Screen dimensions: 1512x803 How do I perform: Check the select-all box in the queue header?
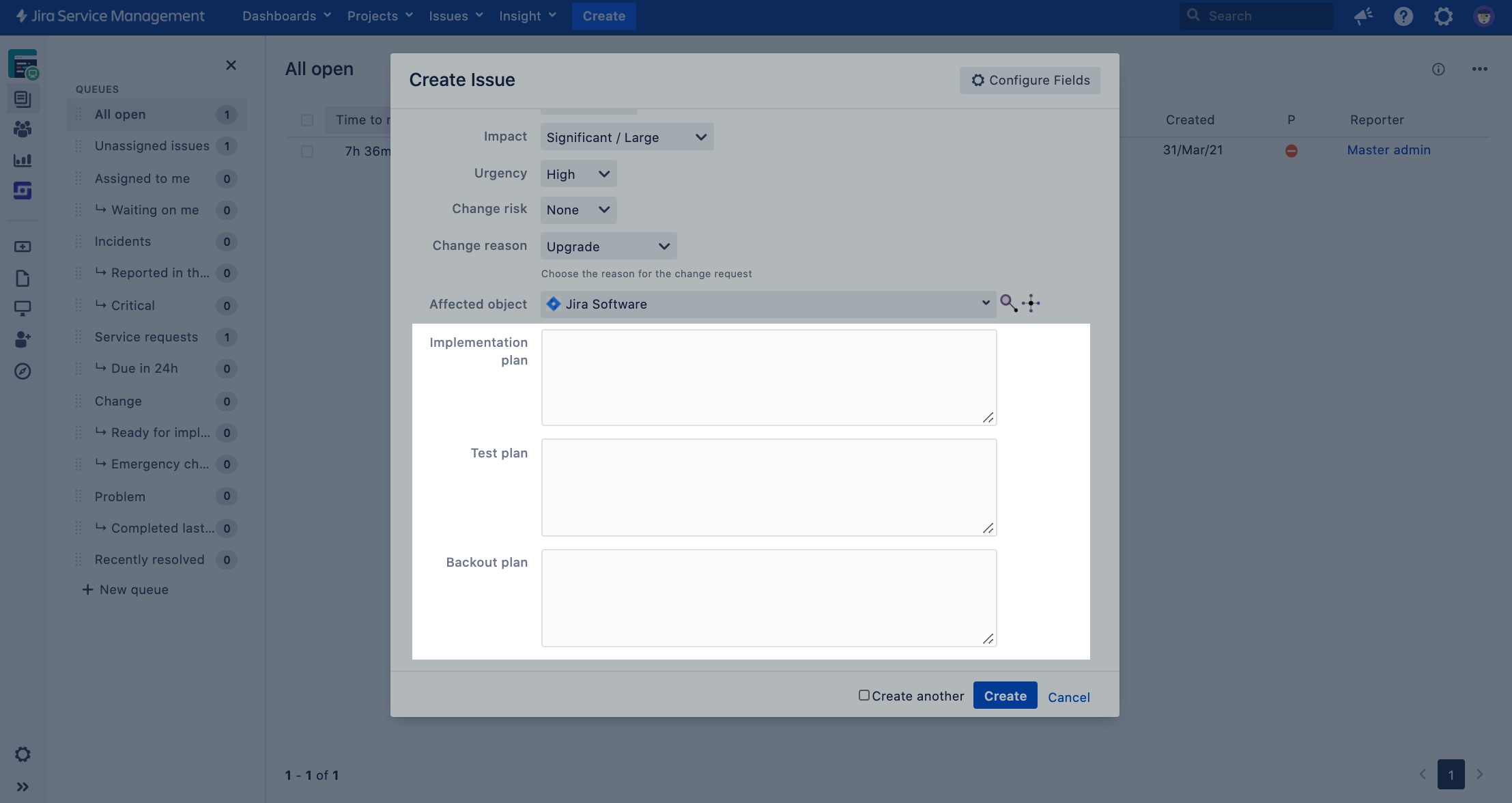[x=307, y=120]
